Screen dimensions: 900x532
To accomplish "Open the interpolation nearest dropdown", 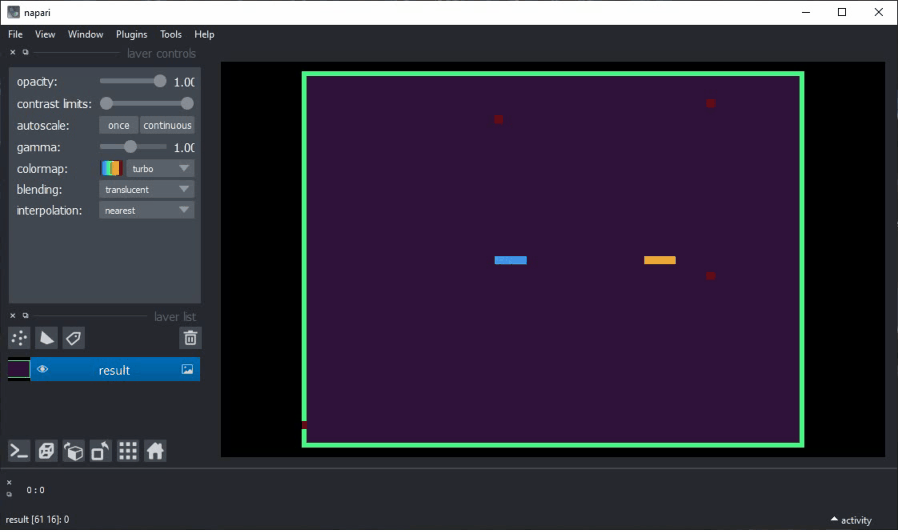I will point(146,211).
